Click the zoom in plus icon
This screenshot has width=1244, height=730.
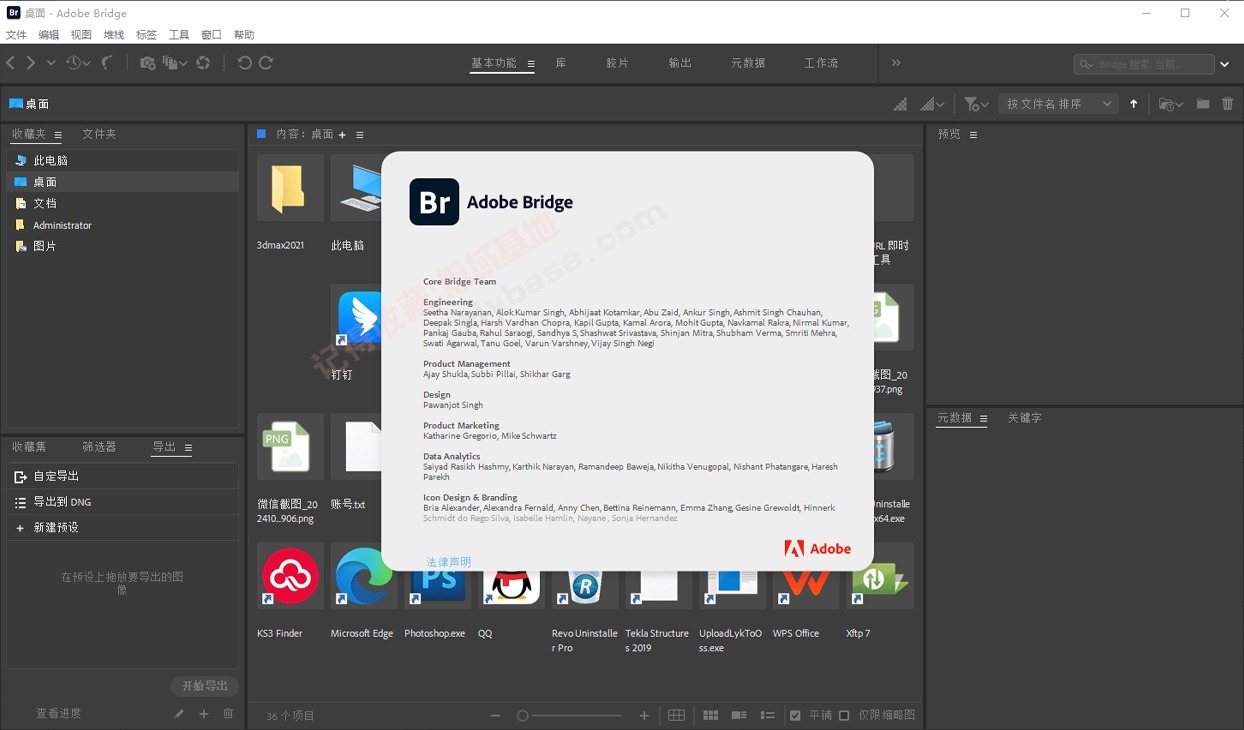[644, 715]
